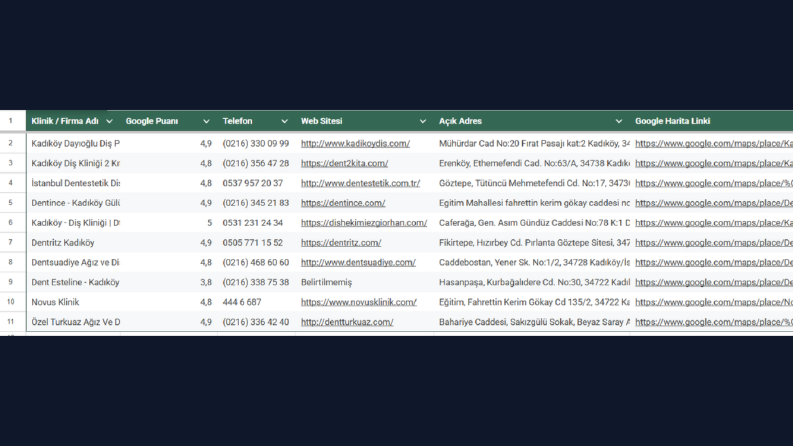Select the Dentsuadiye Ağız ve Diş name cell
Screen dimensions: 793x446
click(x=74, y=262)
